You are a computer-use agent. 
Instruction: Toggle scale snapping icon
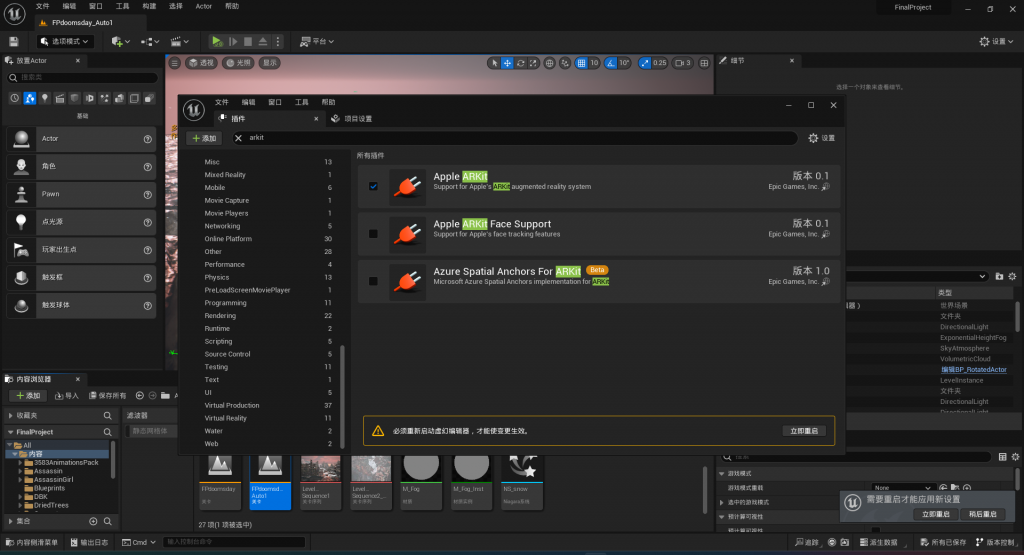pyautogui.click(x=645, y=63)
